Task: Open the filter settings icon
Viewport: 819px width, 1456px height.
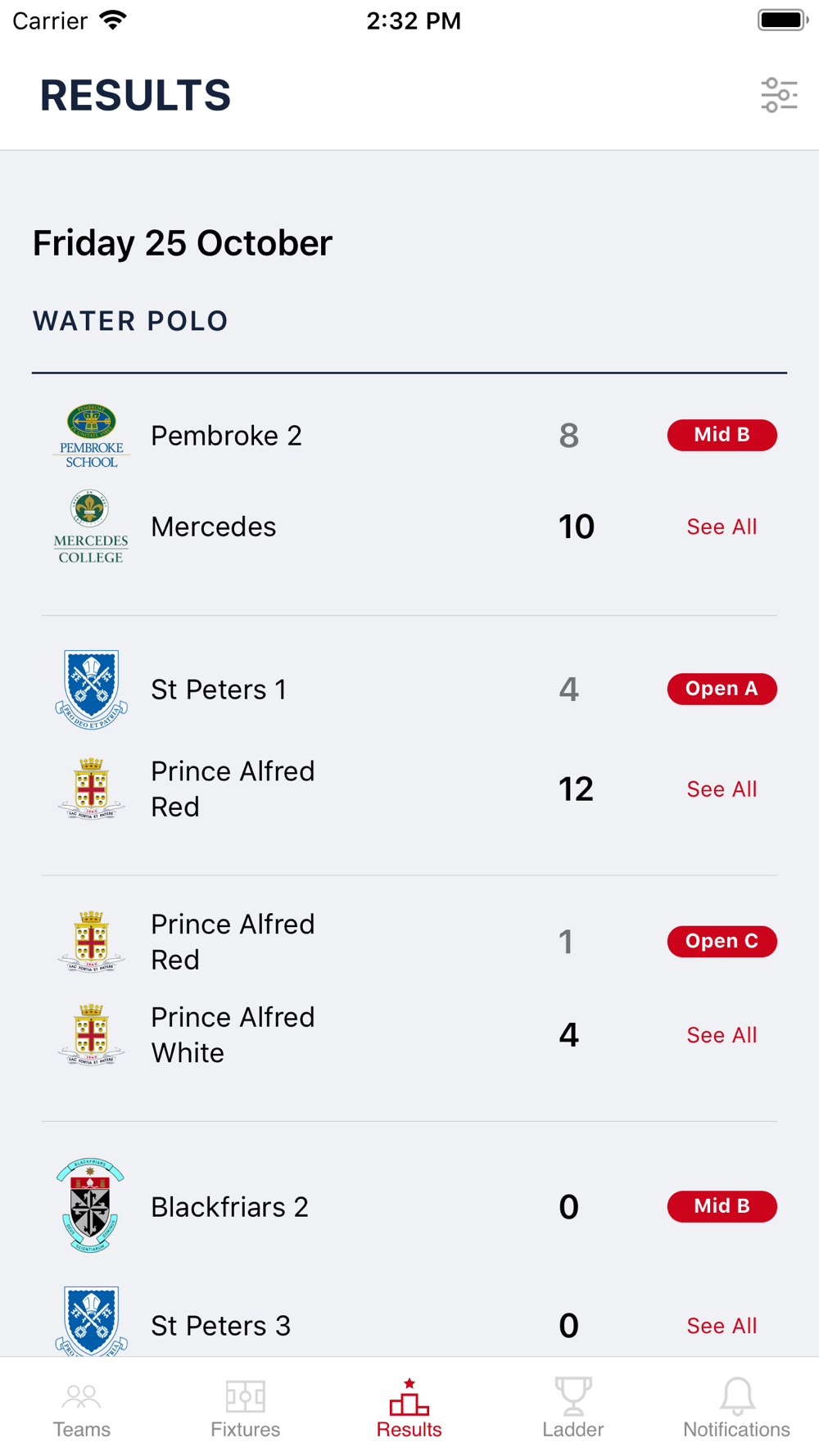Action: [x=778, y=95]
